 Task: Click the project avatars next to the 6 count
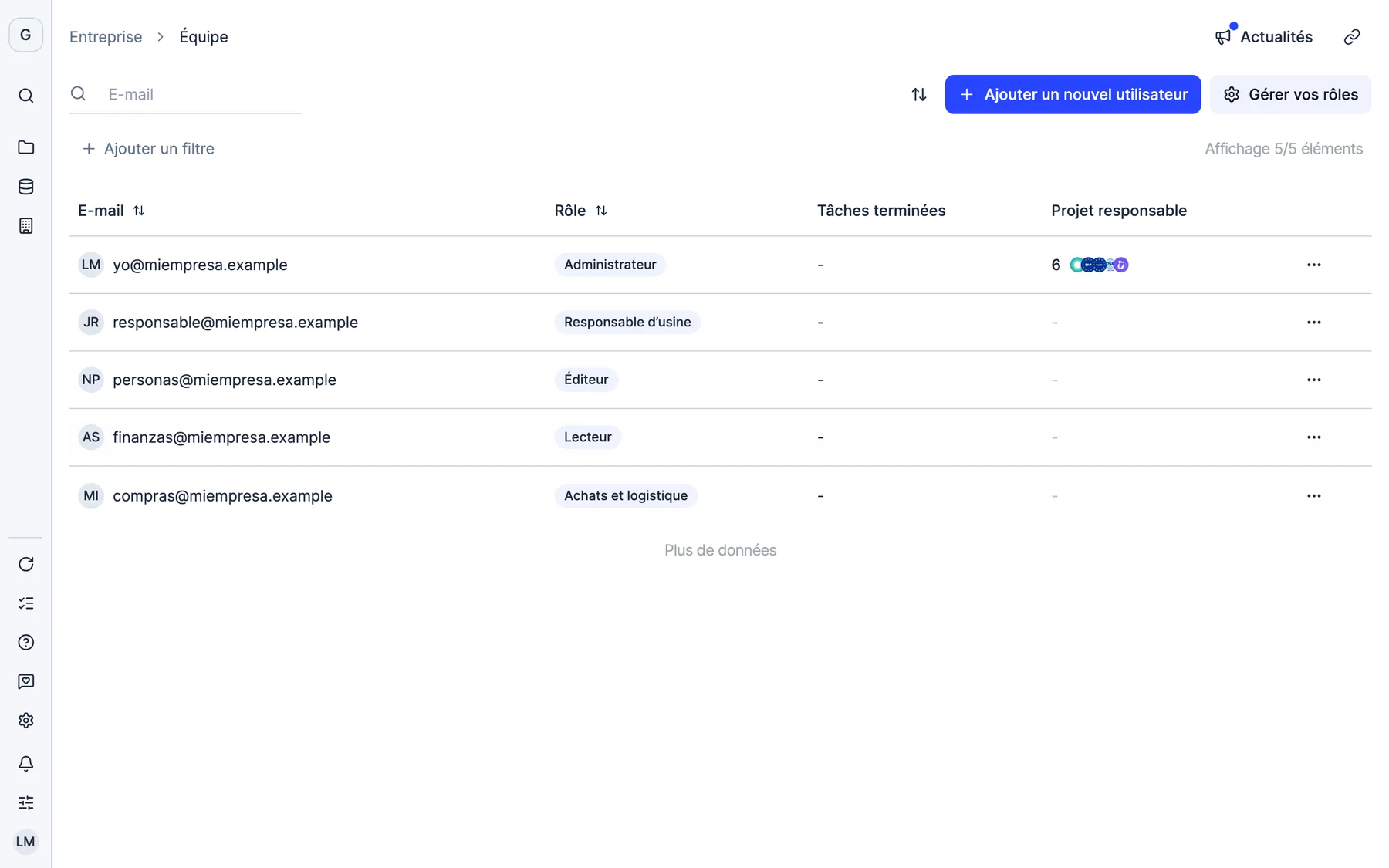(1099, 265)
